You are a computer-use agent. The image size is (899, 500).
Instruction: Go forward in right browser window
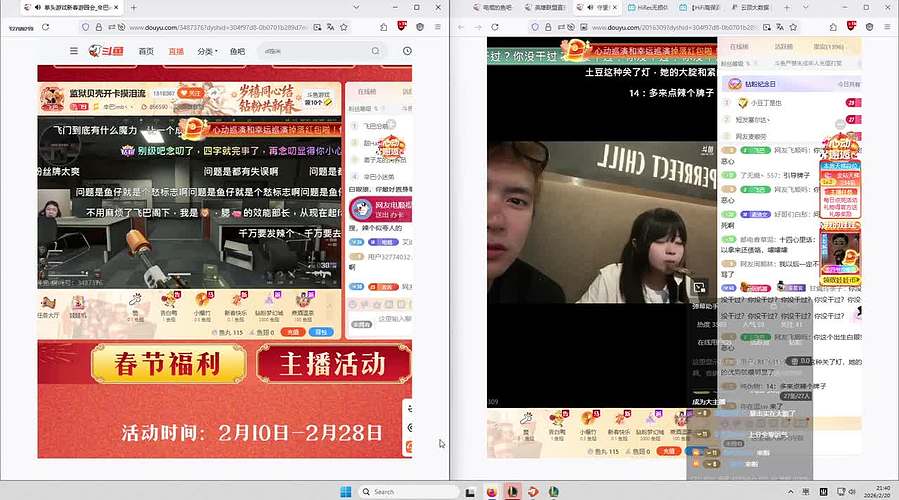coord(478,27)
